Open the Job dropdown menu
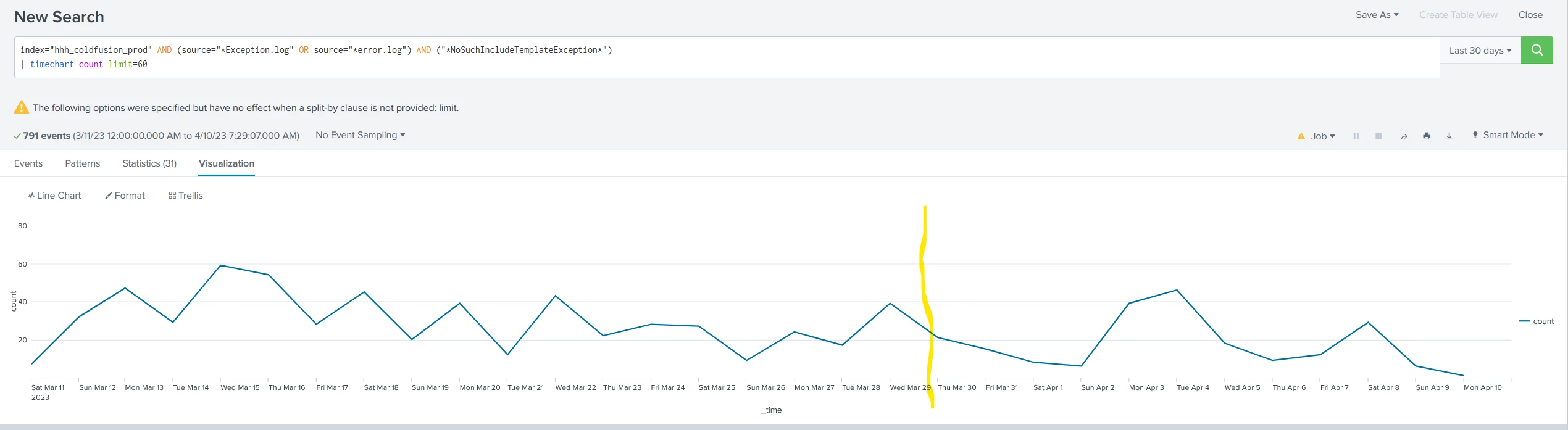 pyautogui.click(x=1323, y=136)
